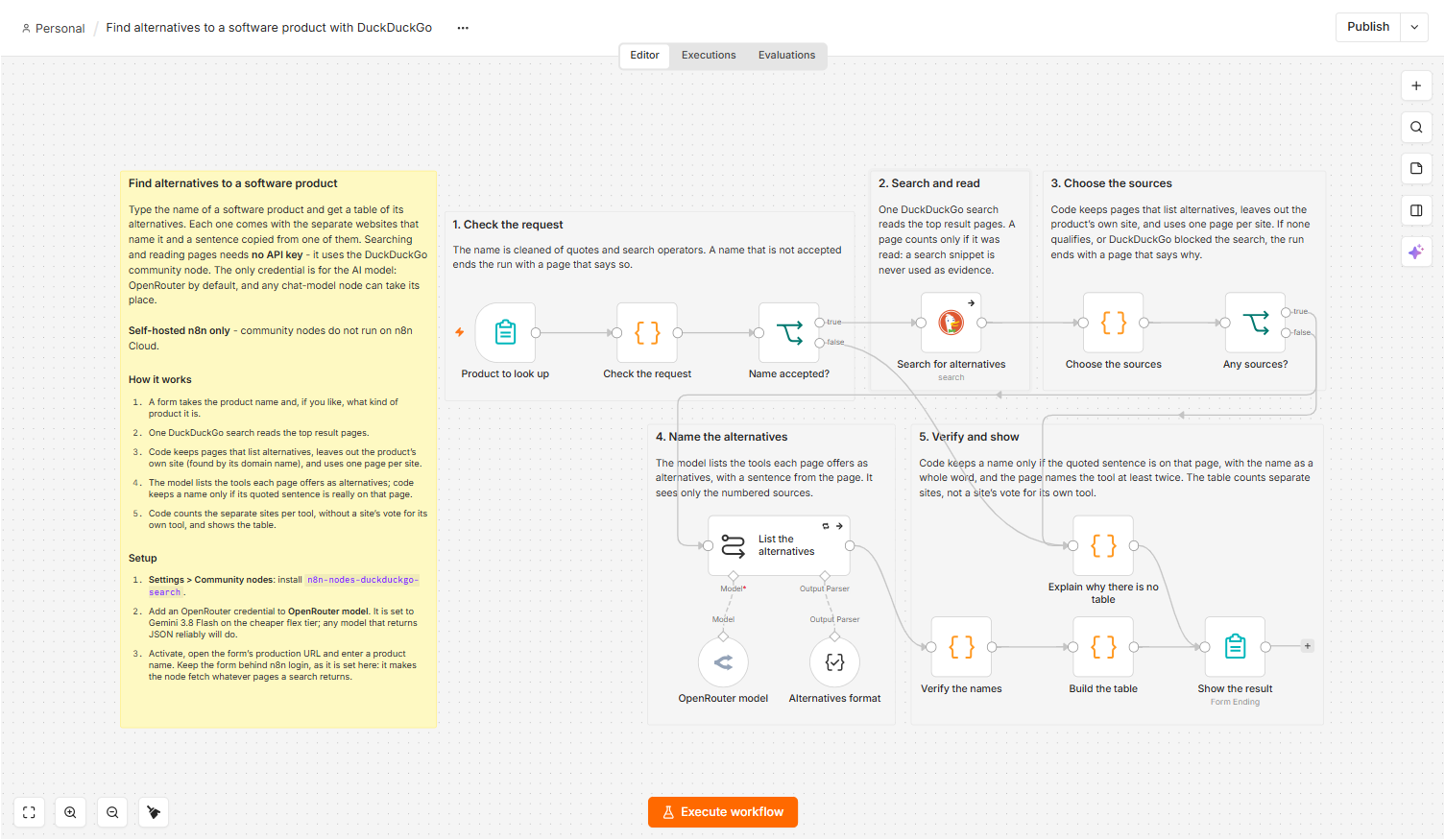Viewport: 1445px width, 840px height.
Task: Select the 'OpenRouter model' node
Action: pyautogui.click(x=724, y=662)
